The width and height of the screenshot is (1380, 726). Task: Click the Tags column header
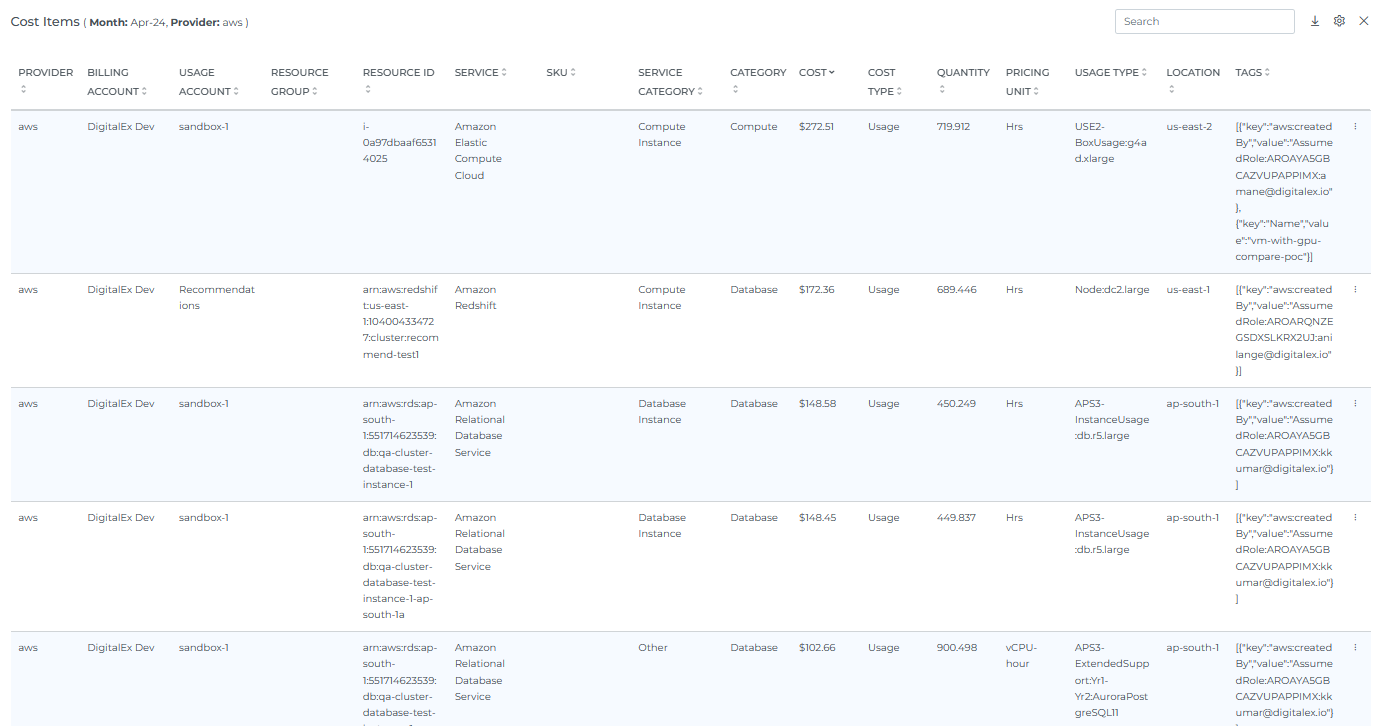[x=1252, y=73]
